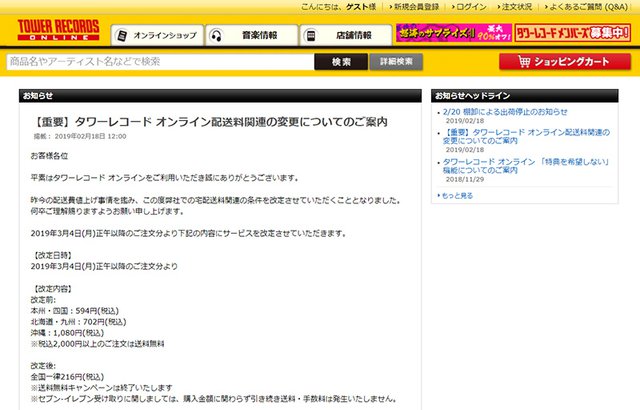
Task: Click the text お客様各位
Action: coord(49,156)
